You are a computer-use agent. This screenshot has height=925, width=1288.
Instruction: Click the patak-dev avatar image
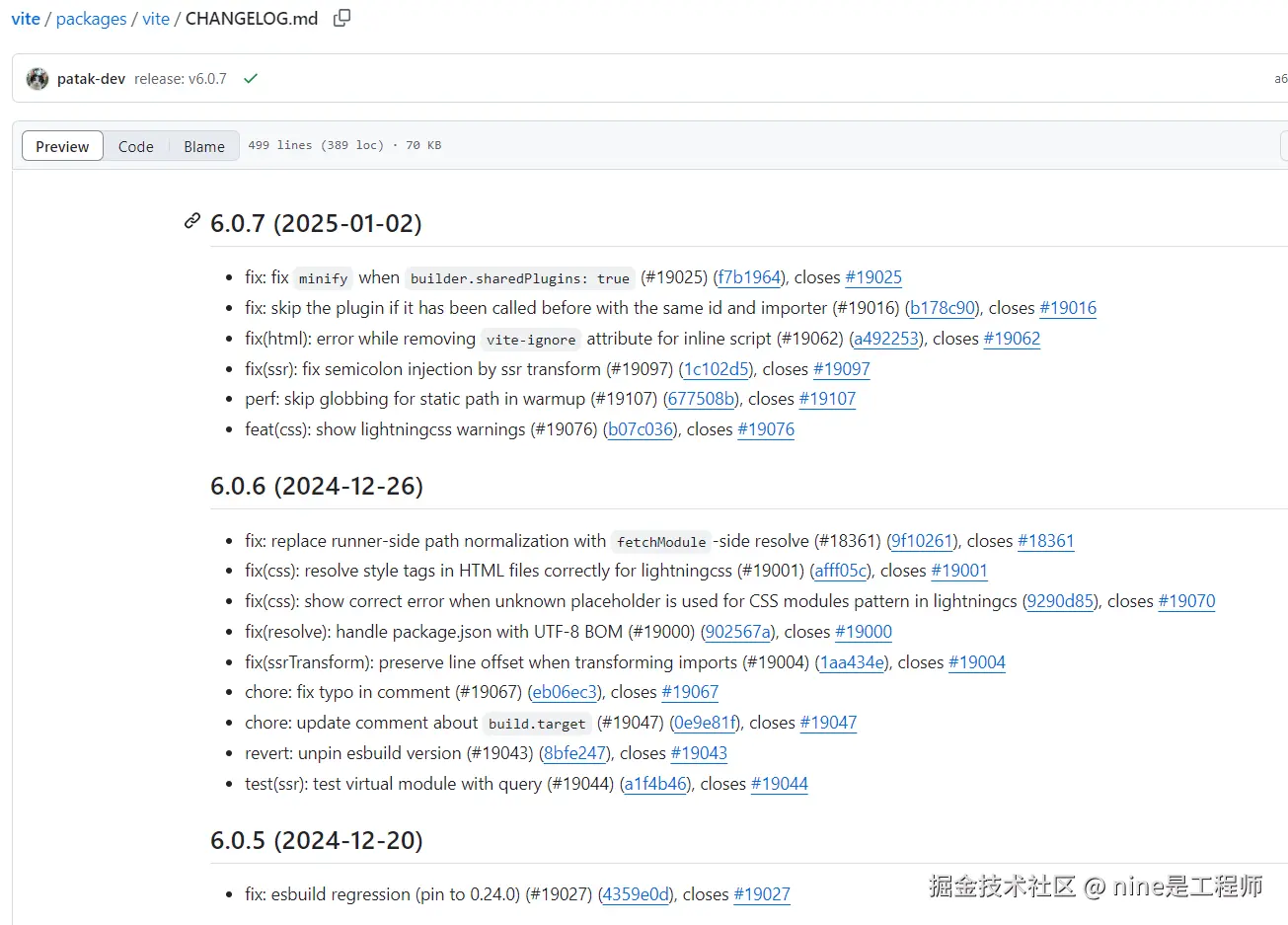pyautogui.click(x=38, y=79)
